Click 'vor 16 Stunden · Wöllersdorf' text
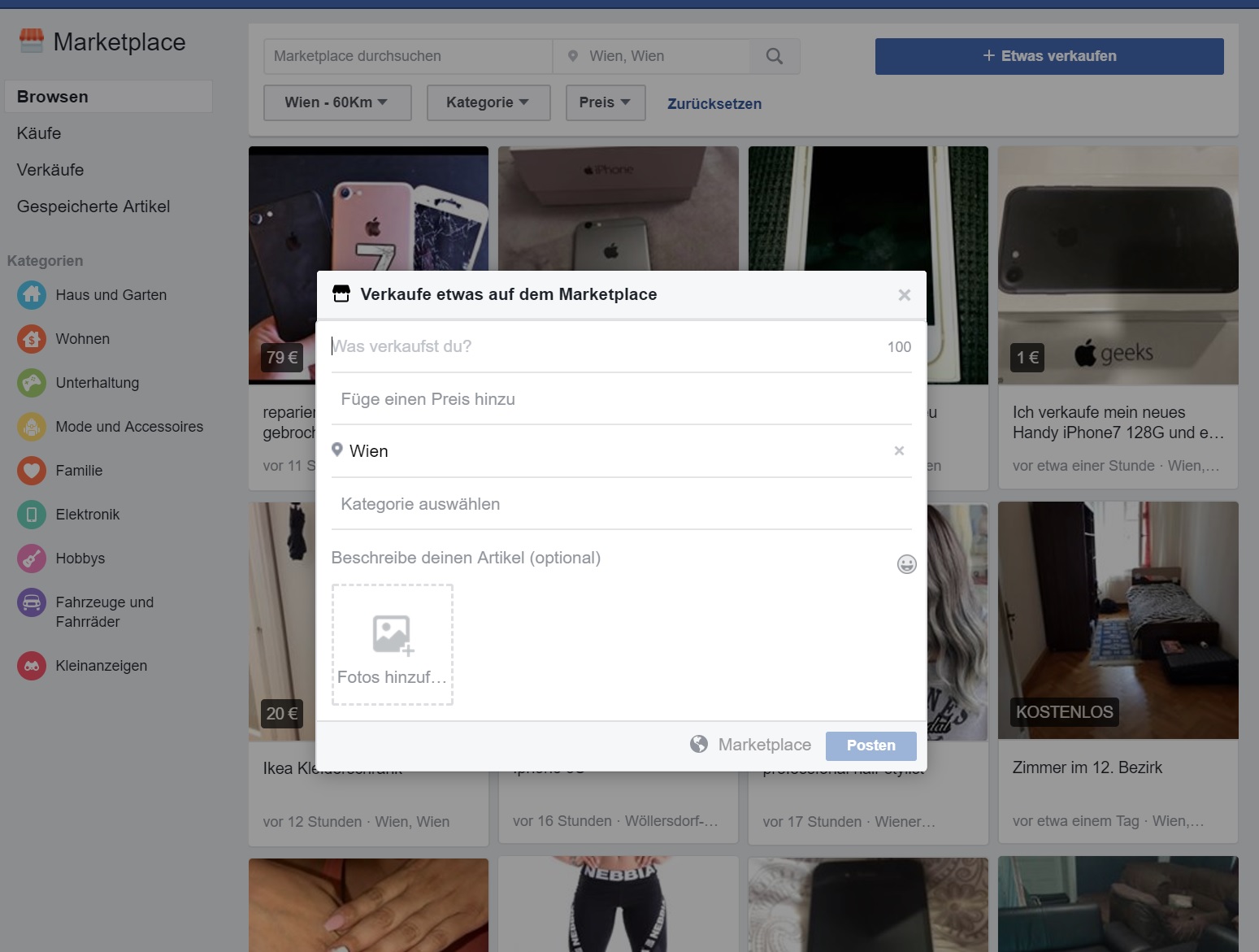This screenshot has width=1259, height=952. click(x=615, y=821)
